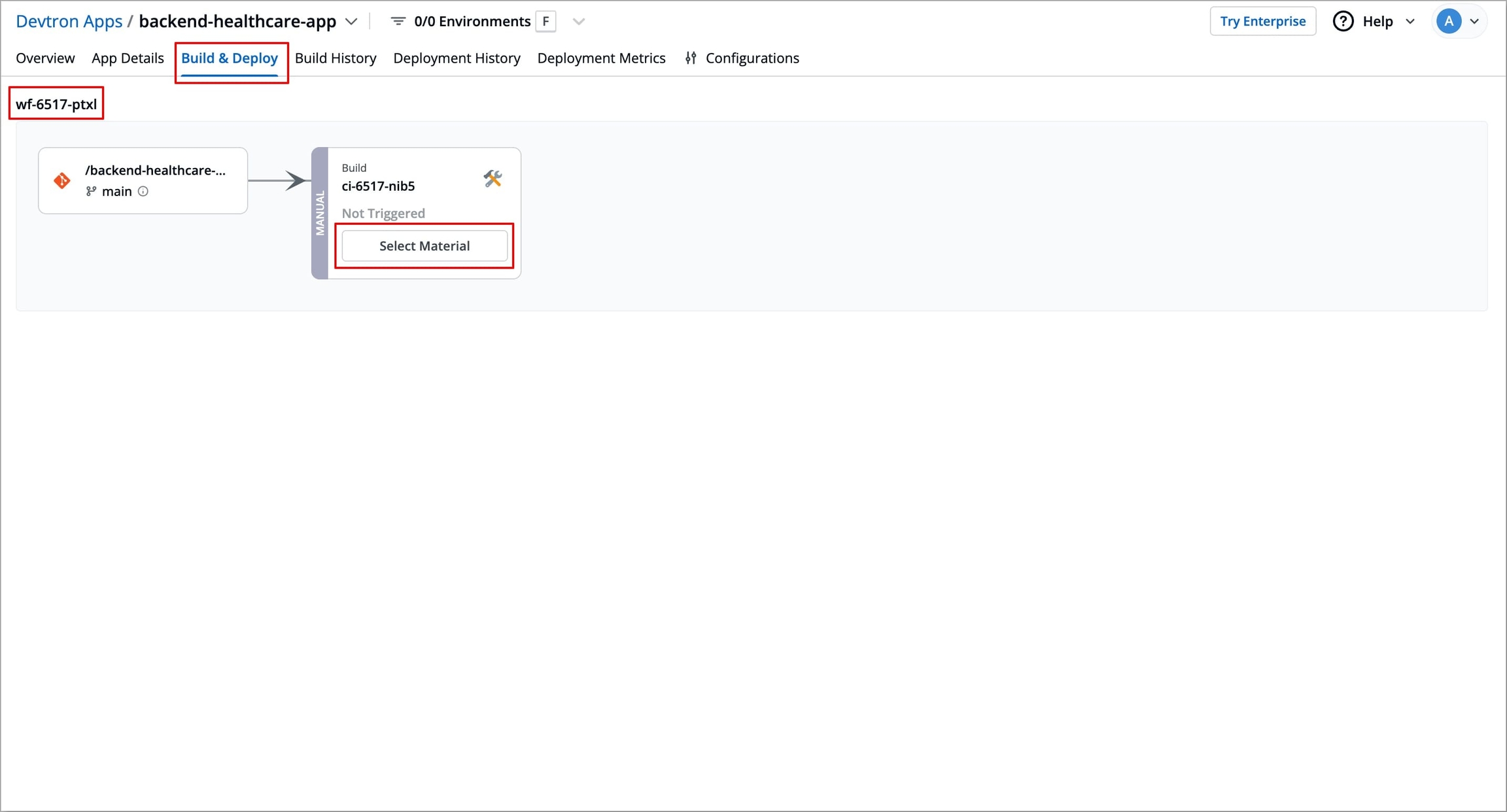This screenshot has width=1507, height=812.
Task: Expand the backend-healthcare-app name dropdown
Action: (x=351, y=22)
